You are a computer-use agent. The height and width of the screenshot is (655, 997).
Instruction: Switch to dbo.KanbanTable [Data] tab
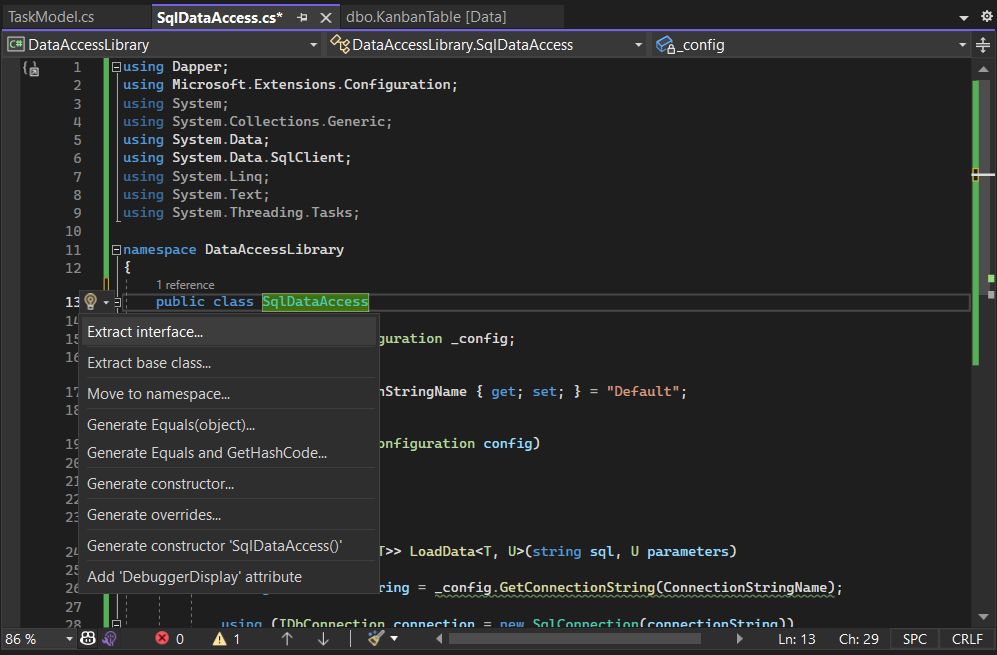[426, 17]
